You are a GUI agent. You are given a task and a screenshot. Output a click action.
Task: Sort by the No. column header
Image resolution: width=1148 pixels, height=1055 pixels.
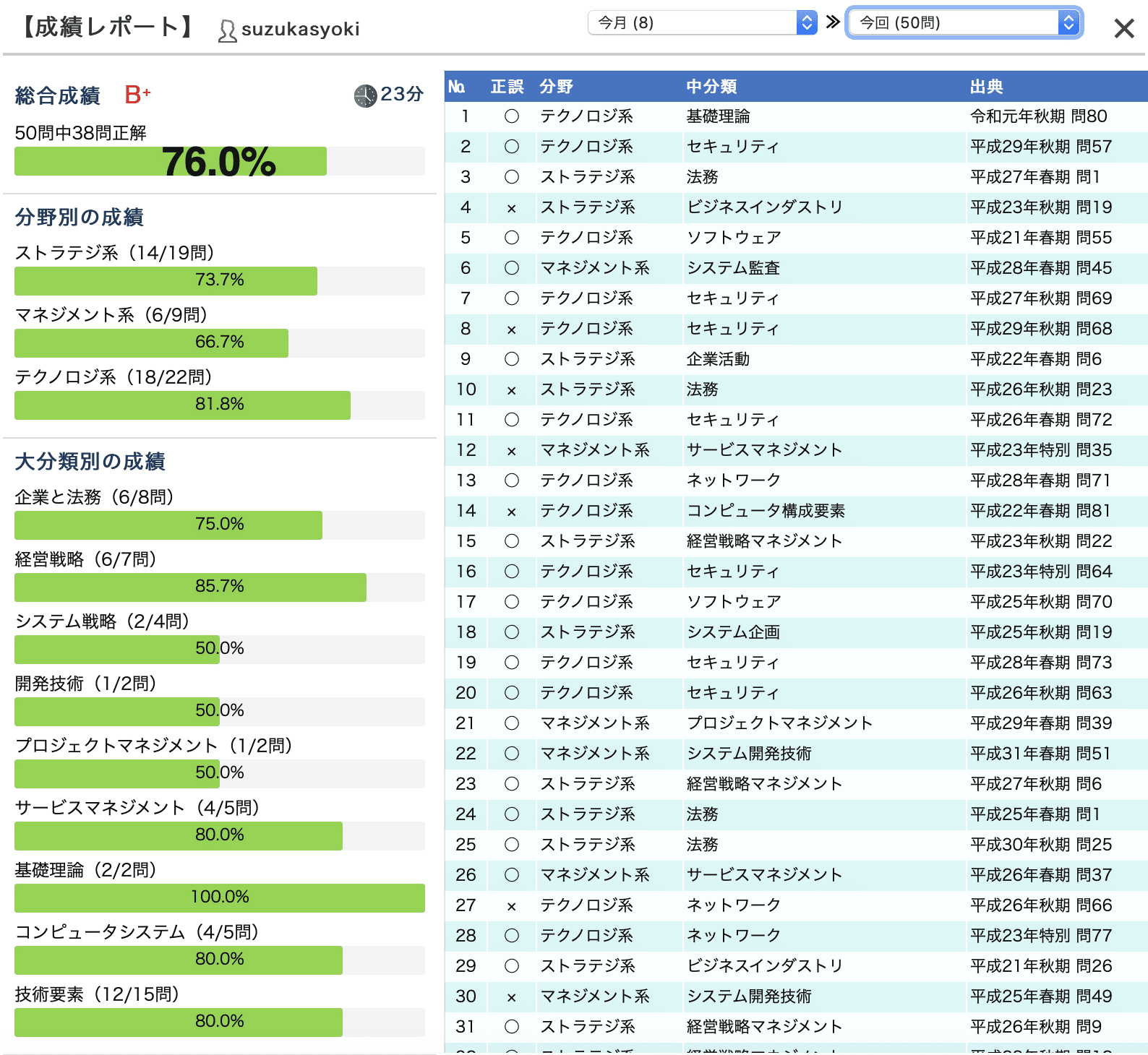[457, 87]
